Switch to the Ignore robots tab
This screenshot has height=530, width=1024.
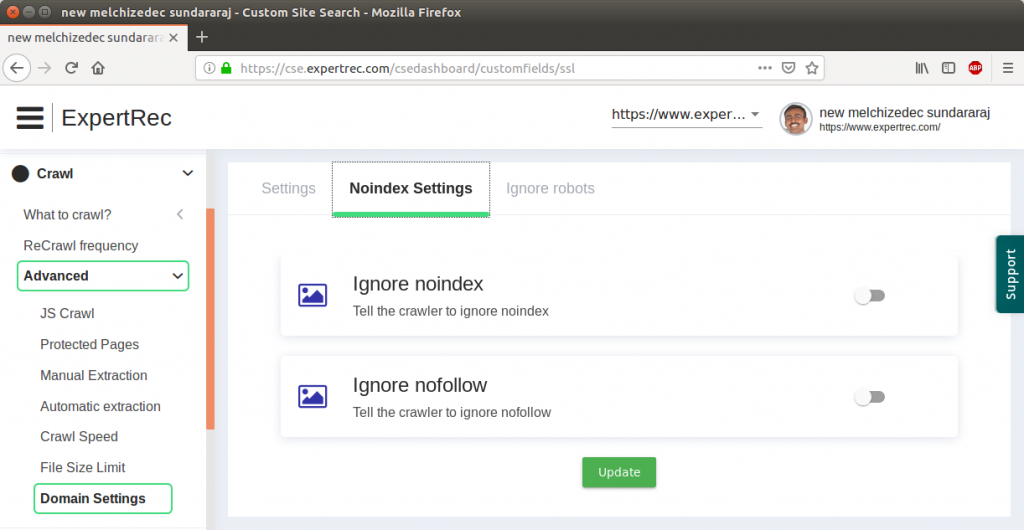pos(550,189)
